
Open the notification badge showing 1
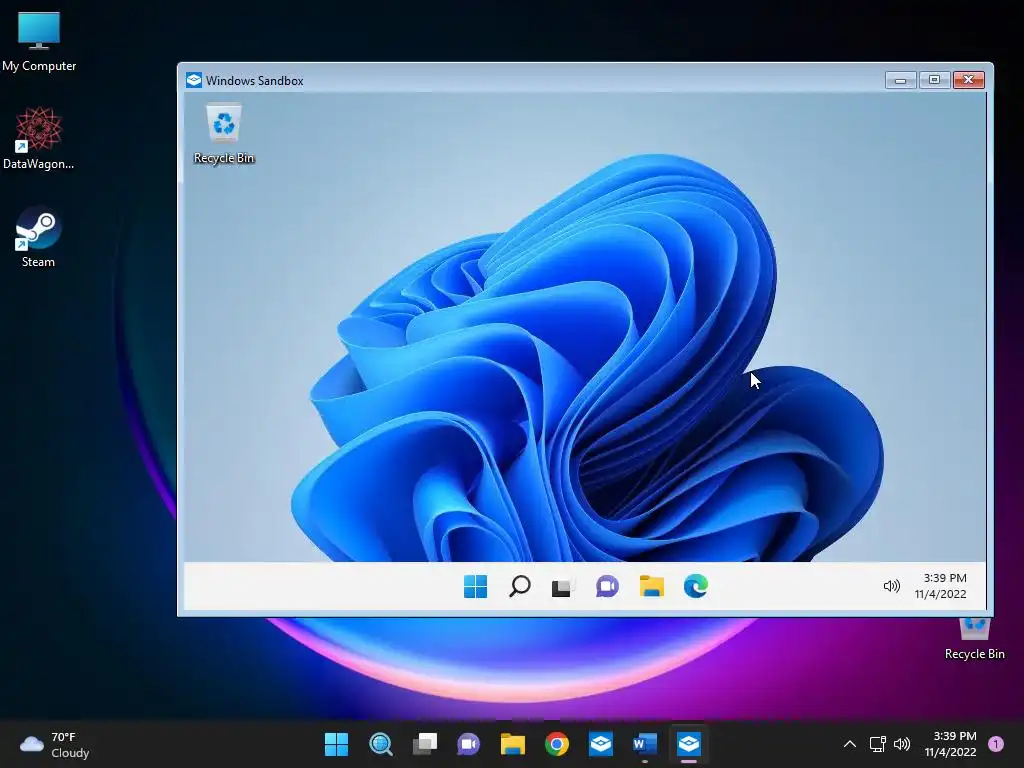[x=996, y=744]
